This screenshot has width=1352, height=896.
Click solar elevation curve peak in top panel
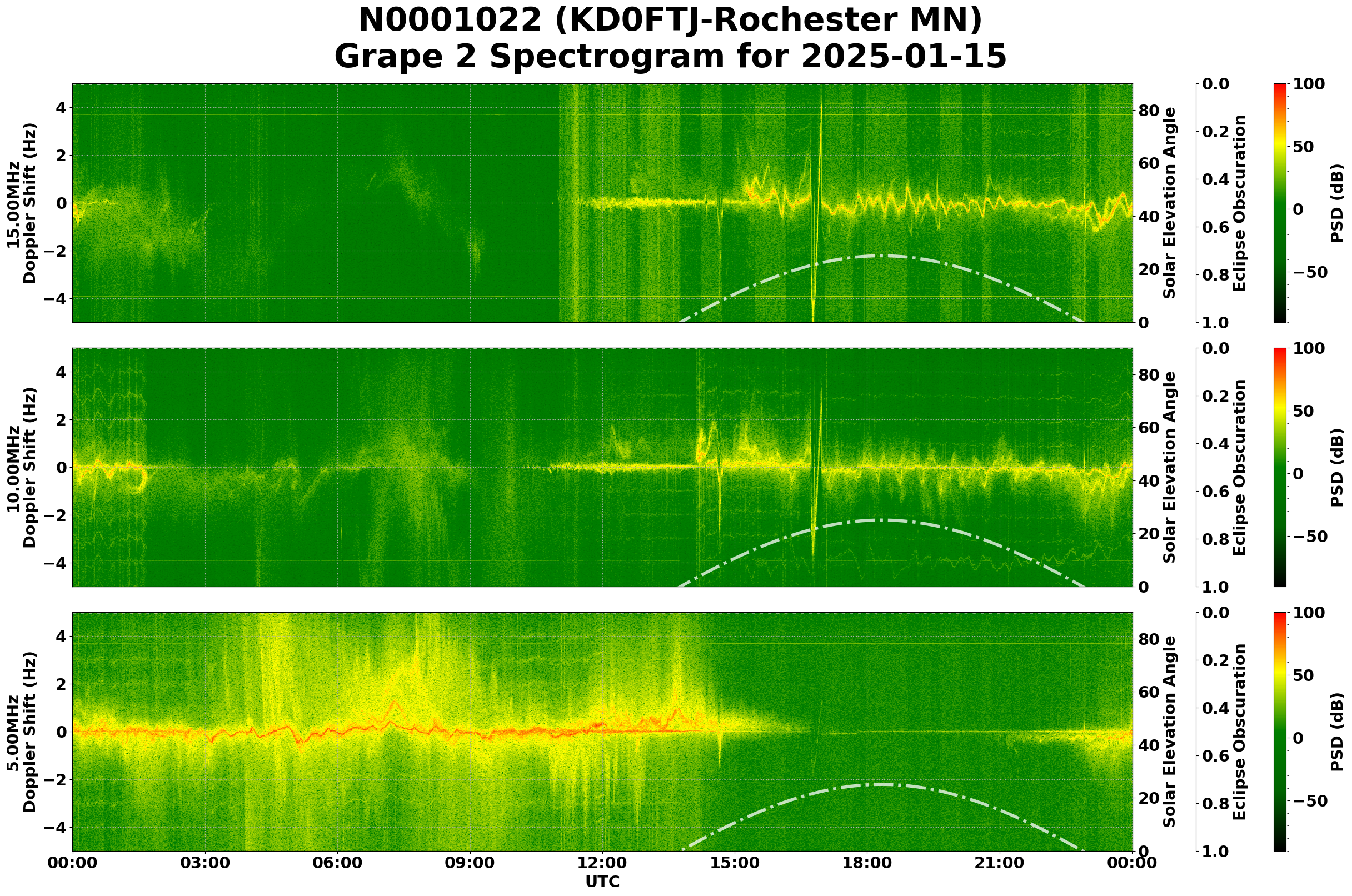point(880,256)
